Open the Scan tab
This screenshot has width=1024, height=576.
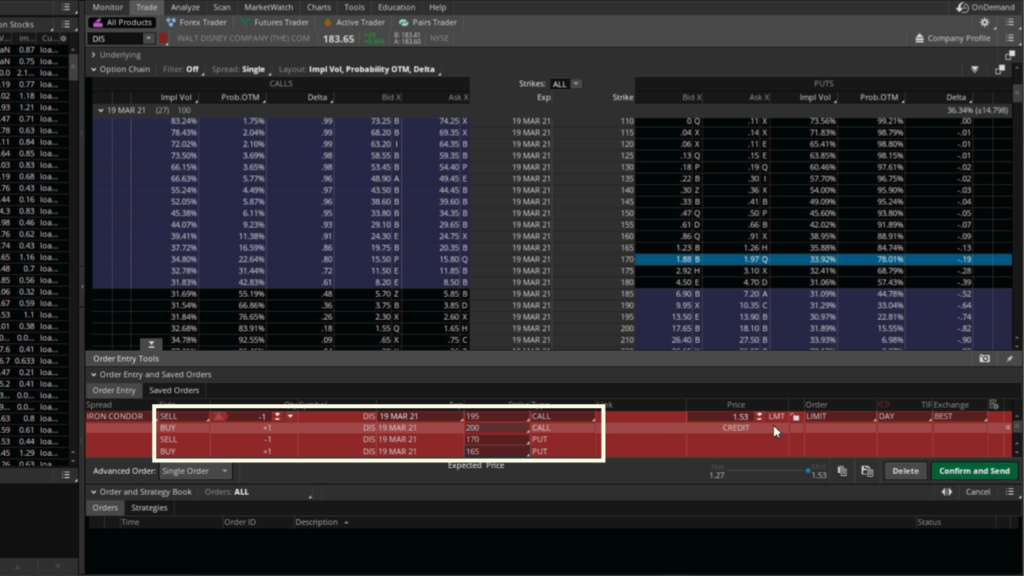(x=221, y=7)
